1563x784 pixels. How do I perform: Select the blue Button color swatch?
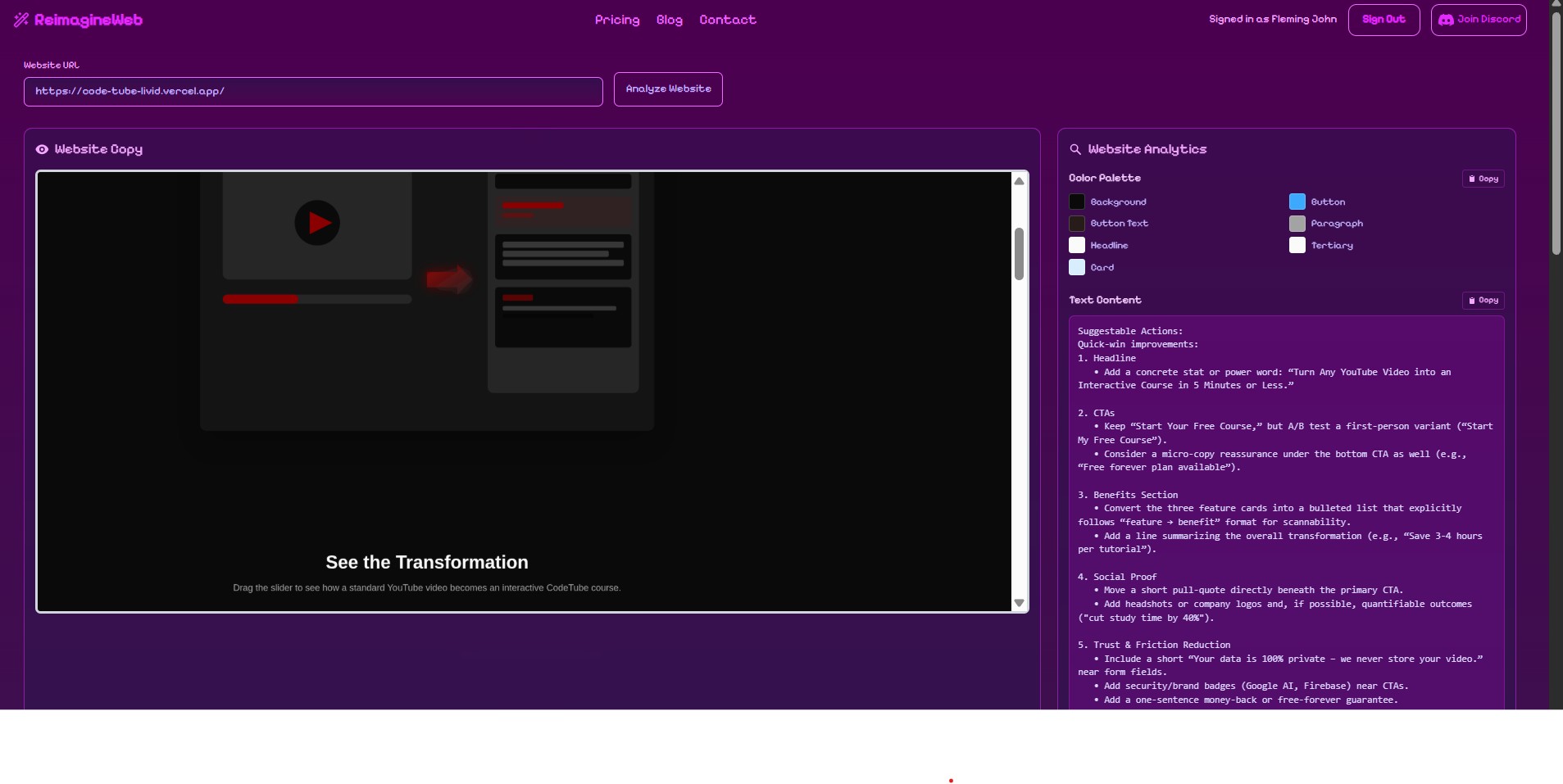click(1297, 202)
